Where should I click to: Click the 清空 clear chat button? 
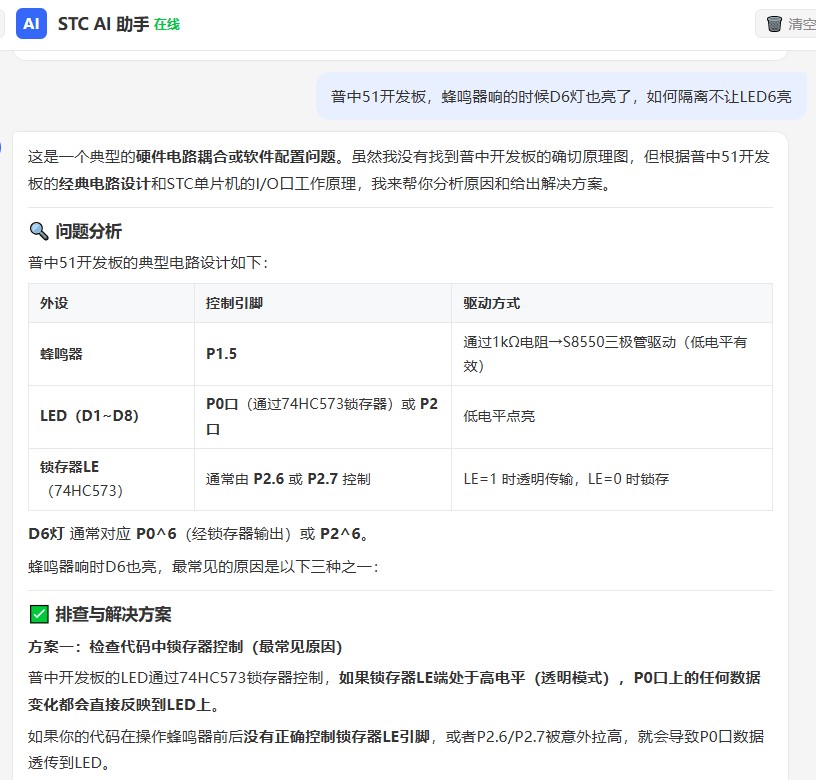tap(786, 24)
